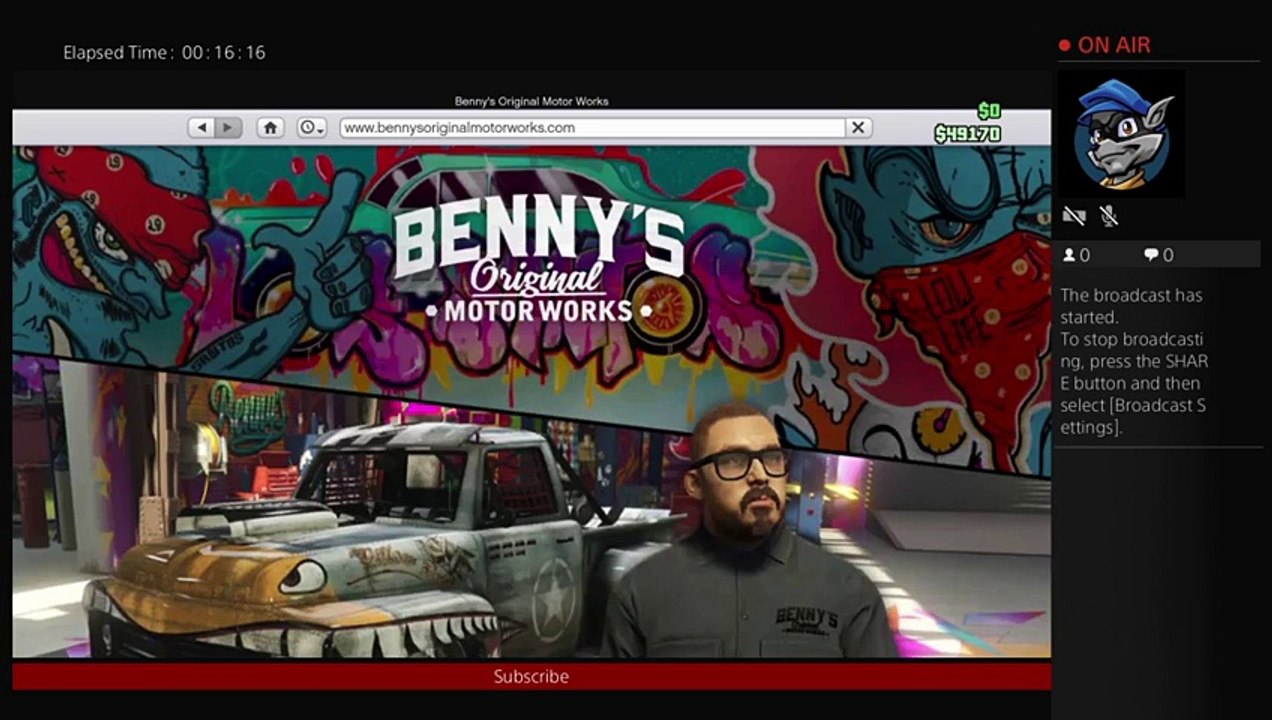
Task: Select the shark-mouth truck image
Action: point(340,540)
